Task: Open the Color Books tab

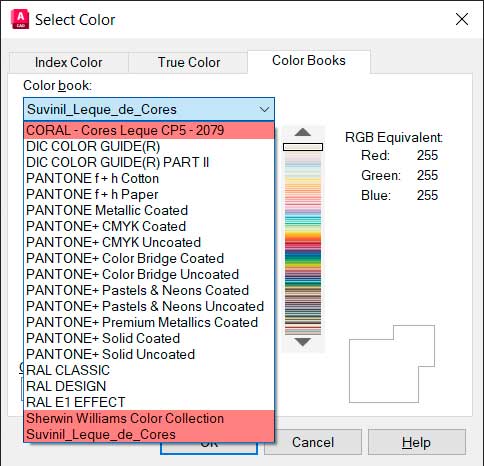Action: coord(309,61)
